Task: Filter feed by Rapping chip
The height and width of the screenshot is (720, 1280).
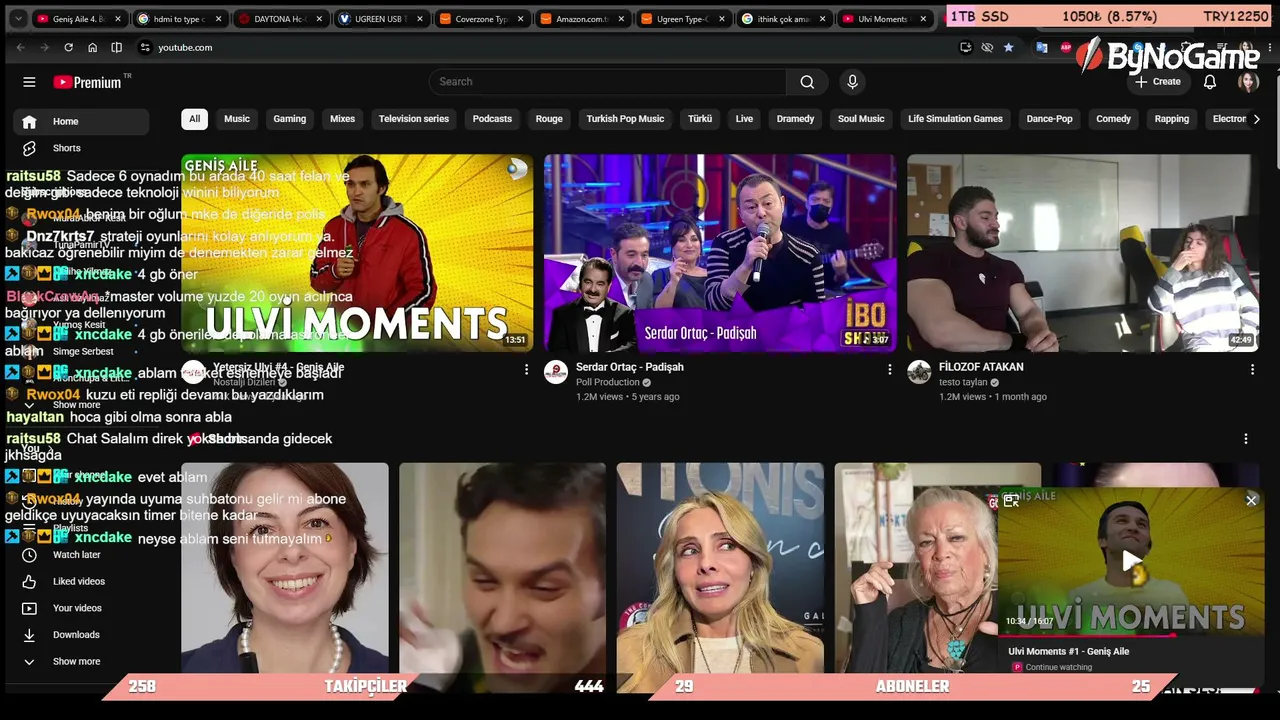Action: pyautogui.click(x=1172, y=119)
